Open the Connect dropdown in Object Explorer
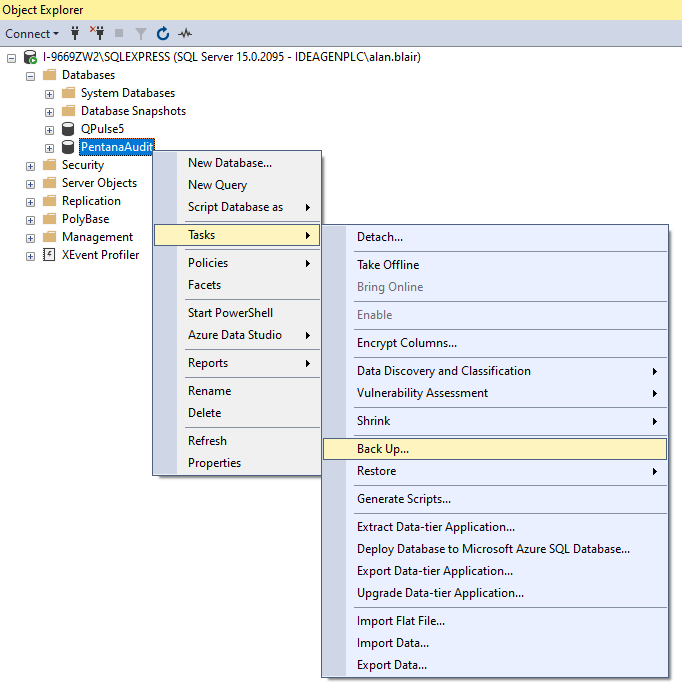 pos(32,34)
